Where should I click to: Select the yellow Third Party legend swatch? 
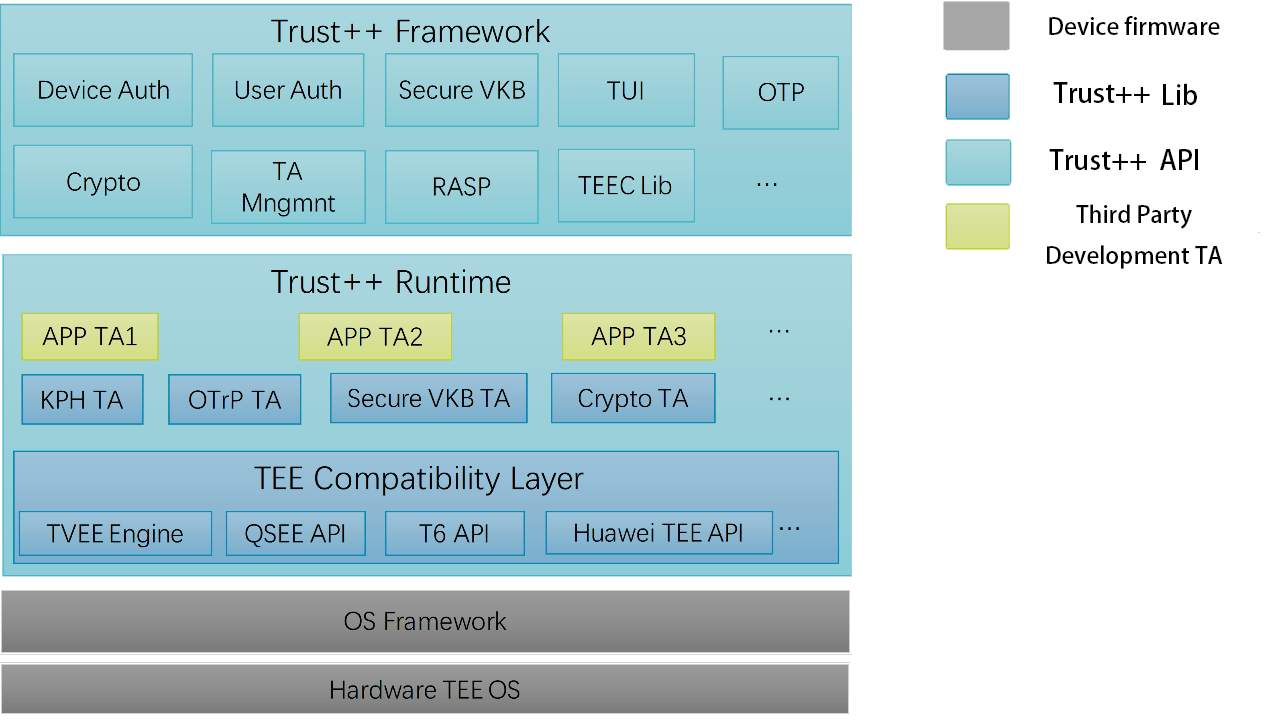pos(977,227)
